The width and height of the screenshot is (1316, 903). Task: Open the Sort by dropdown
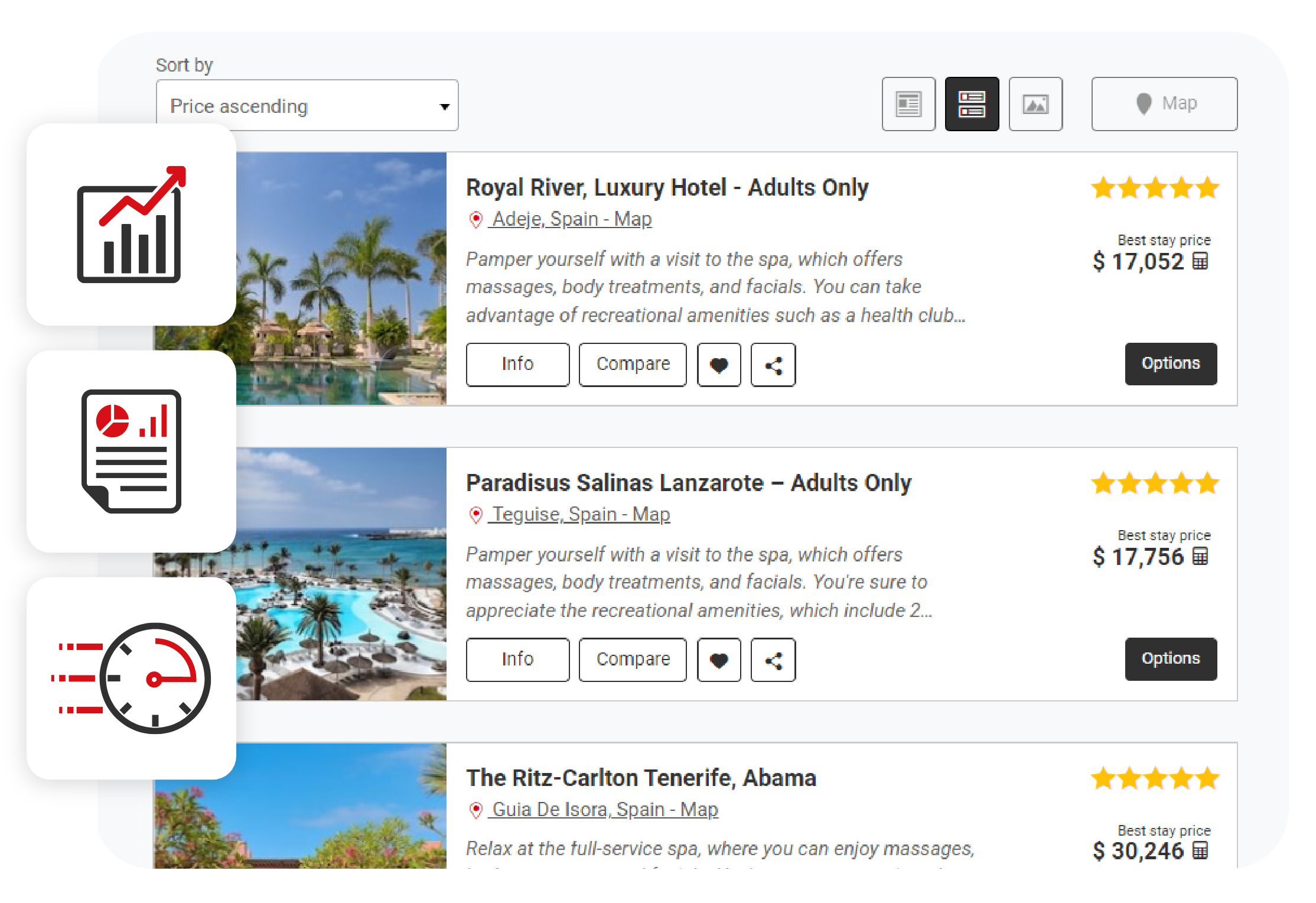[307, 106]
